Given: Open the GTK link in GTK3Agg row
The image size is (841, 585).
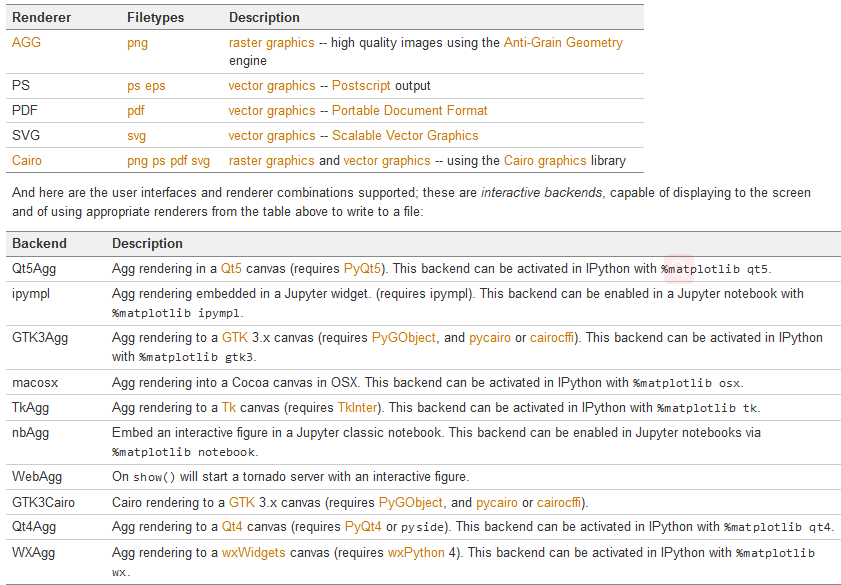Looking at the screenshot, I should coord(237,338).
